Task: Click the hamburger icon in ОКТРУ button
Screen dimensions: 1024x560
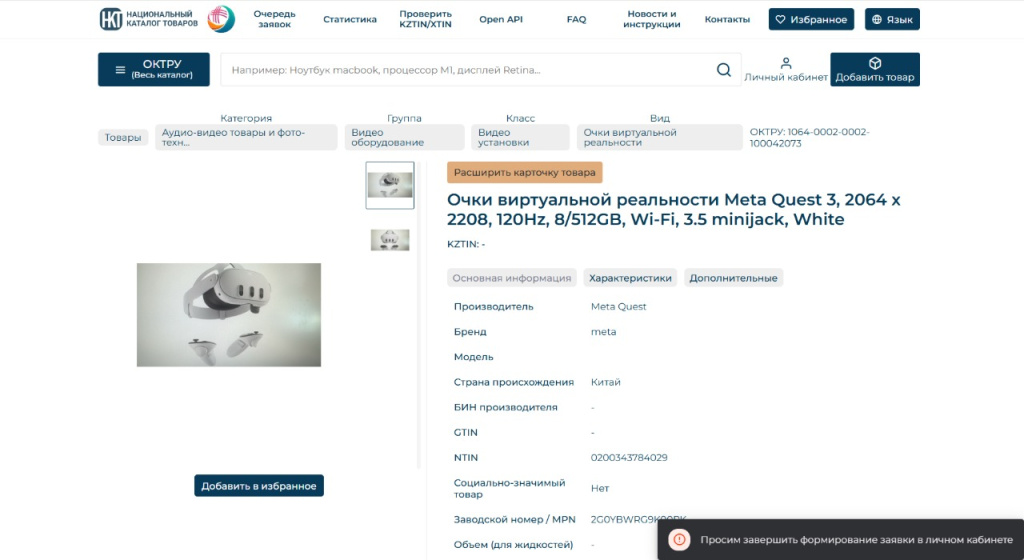Action: [x=120, y=70]
